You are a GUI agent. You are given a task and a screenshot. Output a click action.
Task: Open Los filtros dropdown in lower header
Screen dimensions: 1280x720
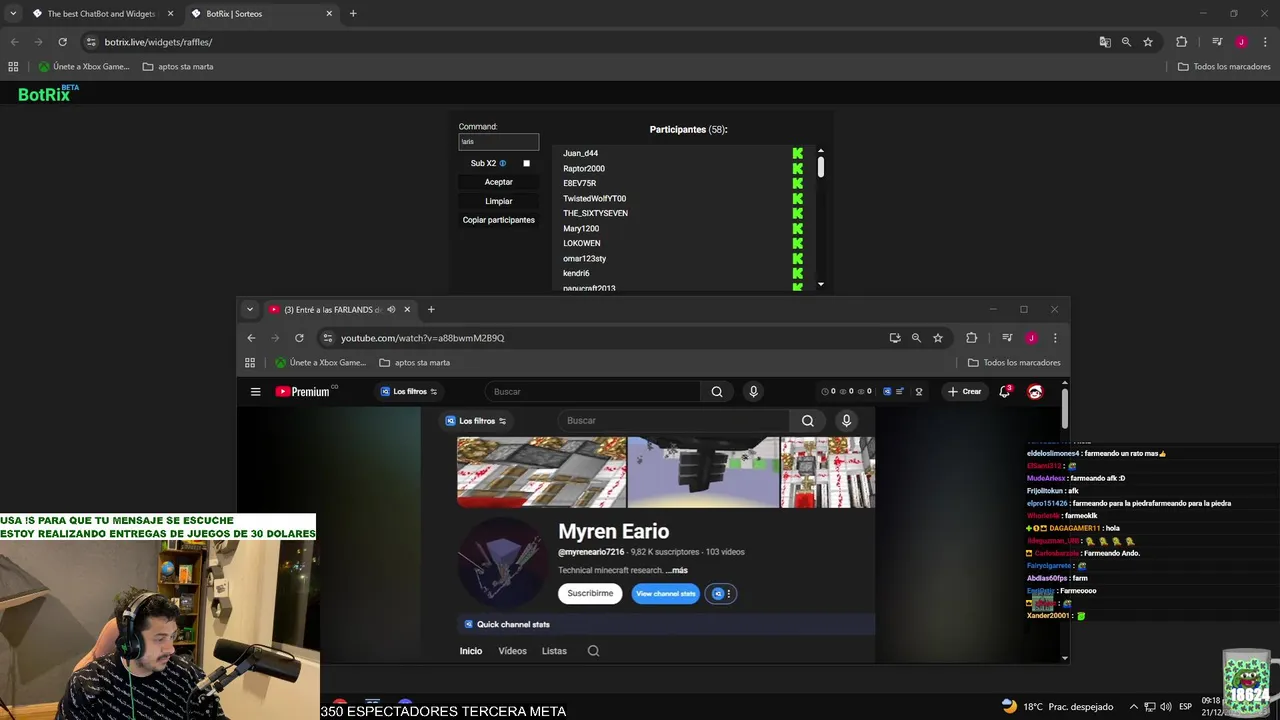pos(476,421)
